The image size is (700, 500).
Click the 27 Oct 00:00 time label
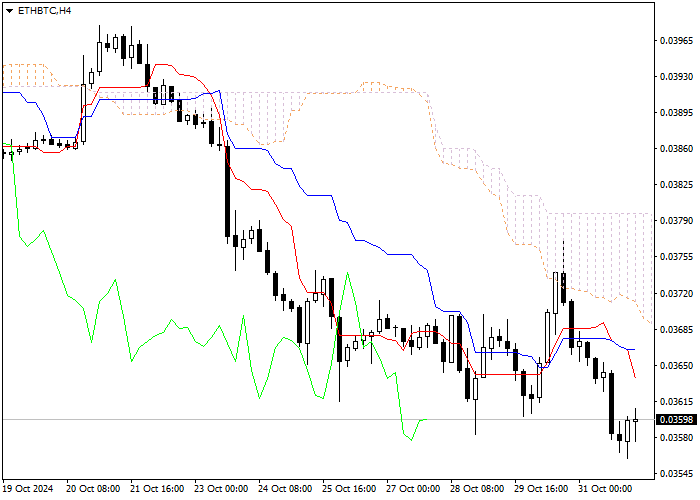413,489
